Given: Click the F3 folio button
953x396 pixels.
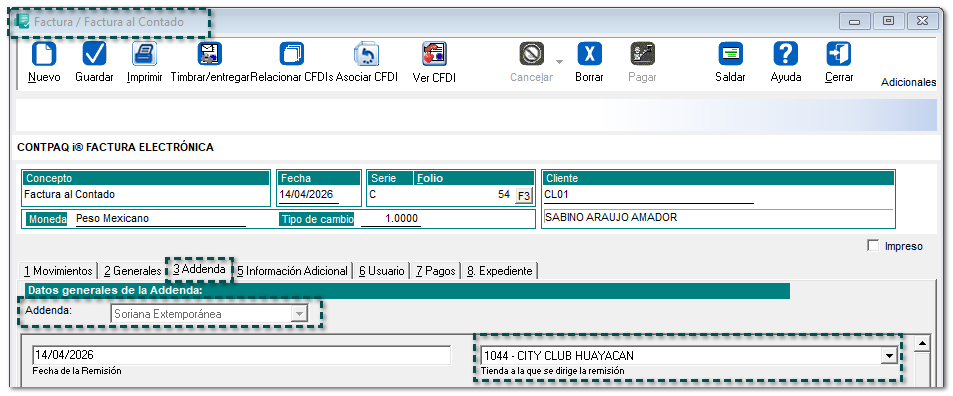Looking at the screenshot, I should [523, 196].
